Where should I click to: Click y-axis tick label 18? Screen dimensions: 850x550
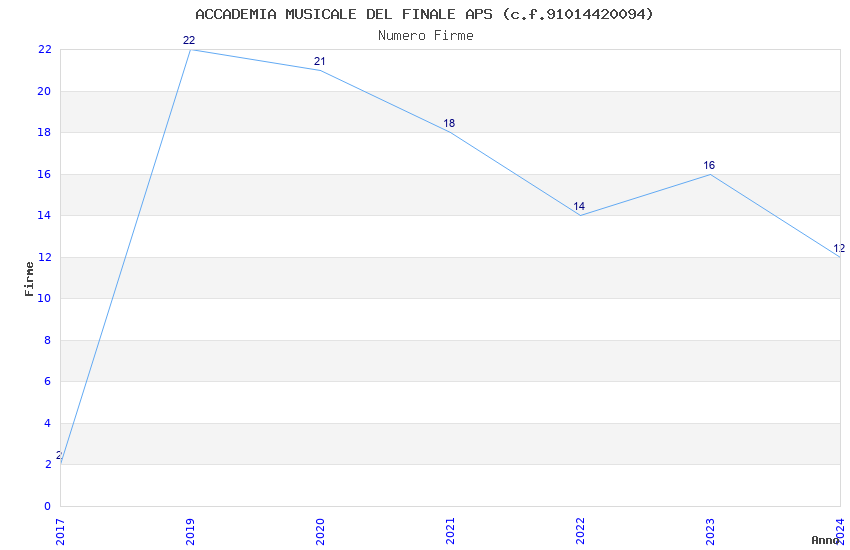pyautogui.click(x=44, y=132)
